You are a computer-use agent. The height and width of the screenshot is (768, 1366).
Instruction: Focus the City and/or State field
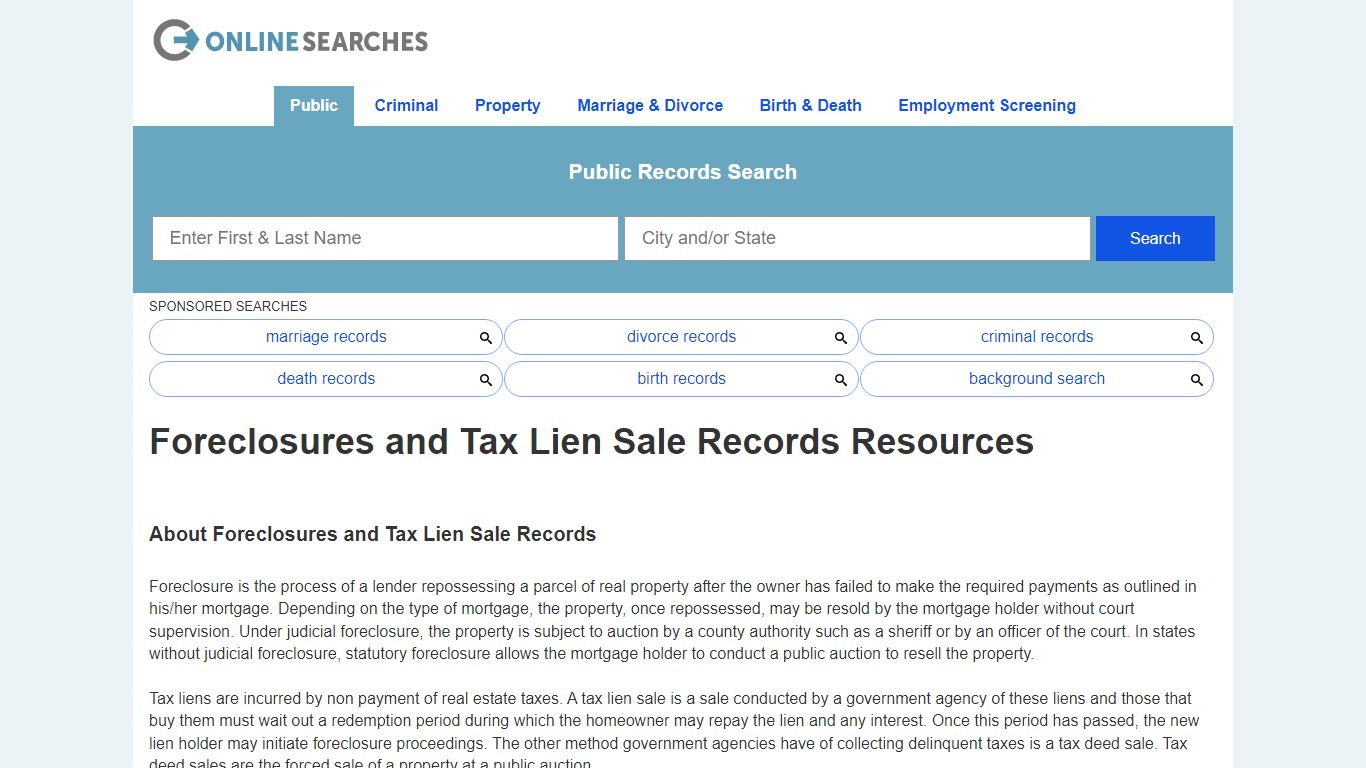coord(857,238)
